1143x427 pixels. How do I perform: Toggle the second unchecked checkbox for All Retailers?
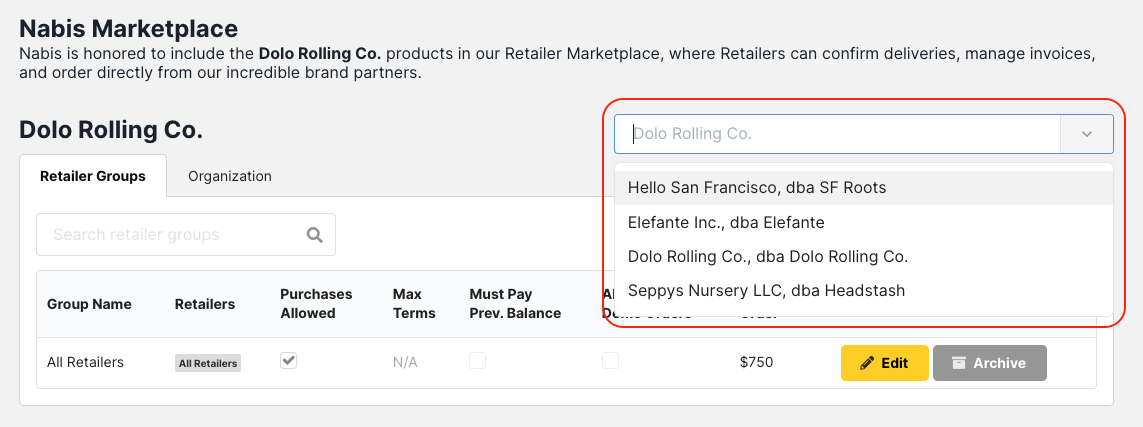610,361
